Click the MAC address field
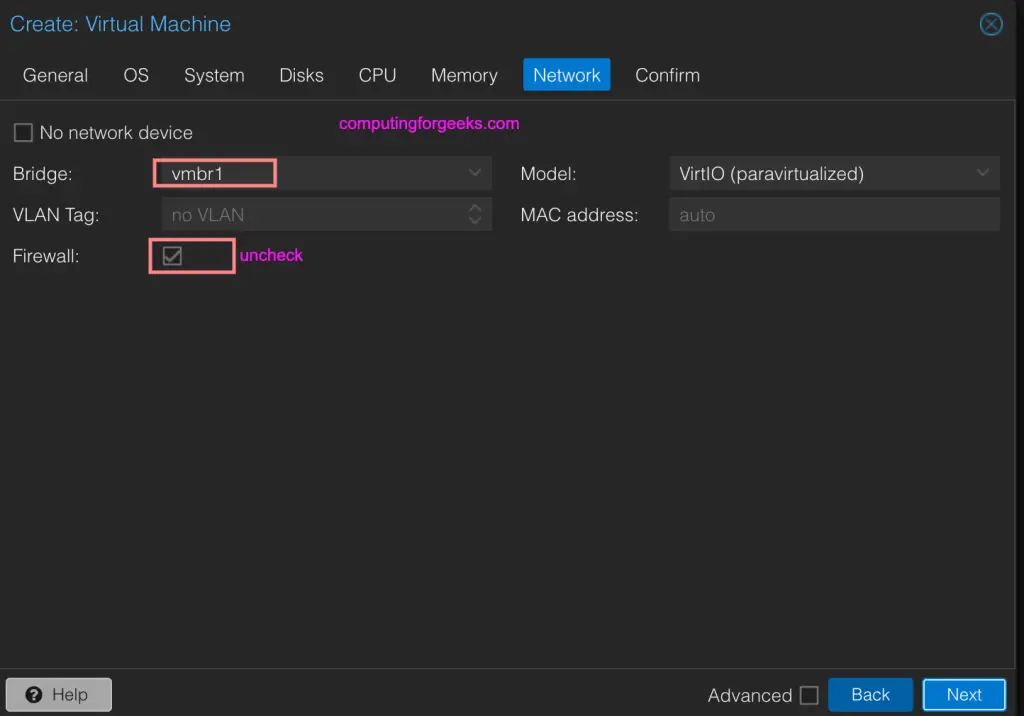Screen dimensions: 1024x716 (834, 214)
